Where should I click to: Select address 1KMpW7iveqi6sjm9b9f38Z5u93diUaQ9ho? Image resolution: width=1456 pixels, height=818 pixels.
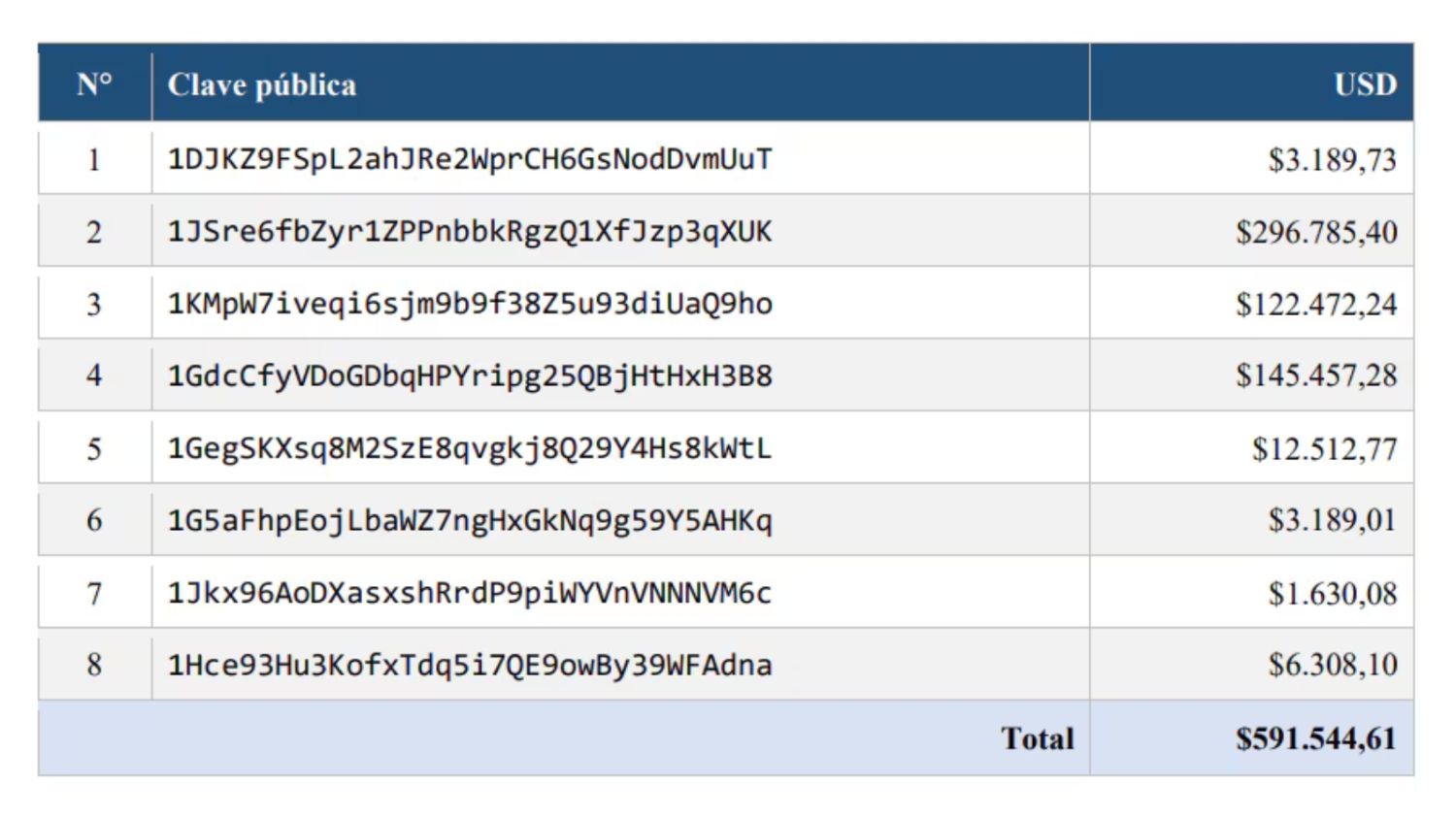point(470,304)
